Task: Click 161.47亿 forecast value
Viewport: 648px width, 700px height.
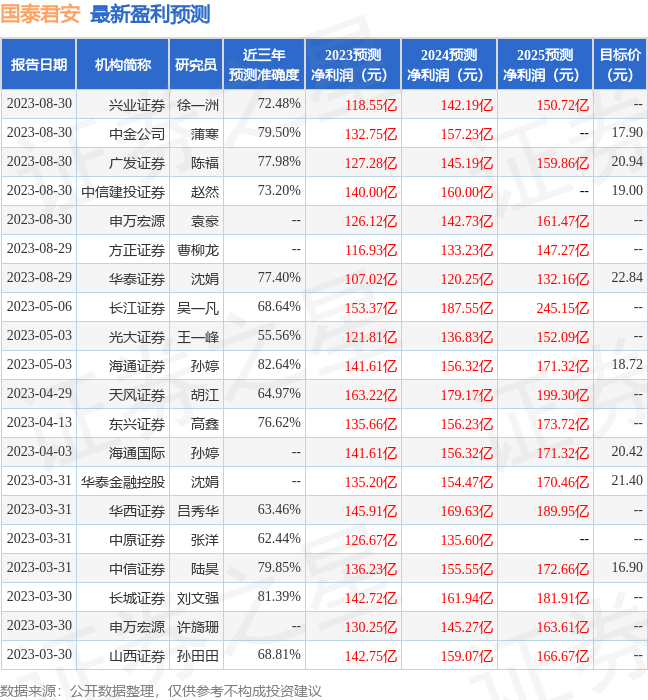Action: [x=563, y=221]
